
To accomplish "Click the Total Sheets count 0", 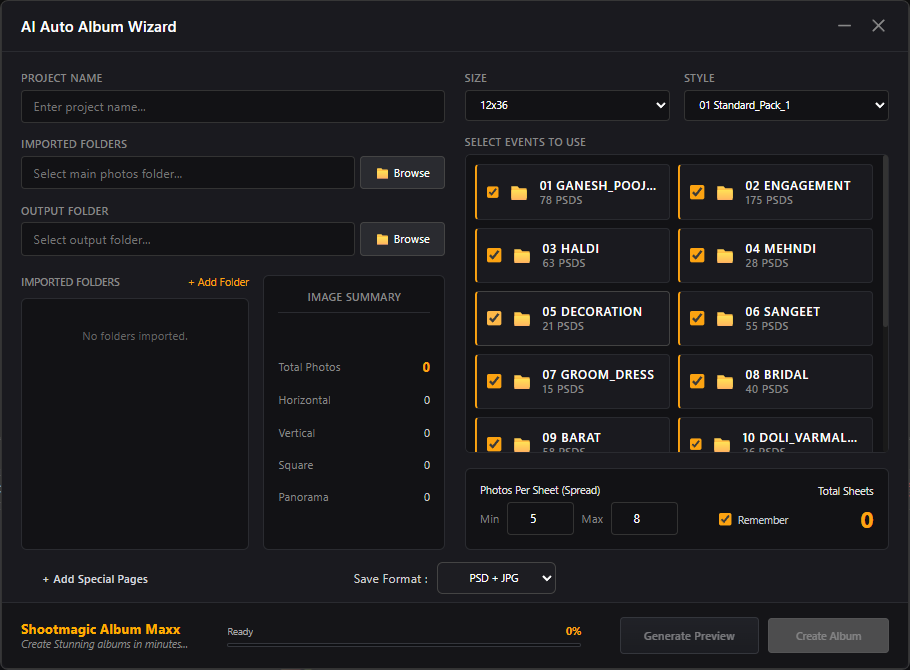I will [x=866, y=520].
